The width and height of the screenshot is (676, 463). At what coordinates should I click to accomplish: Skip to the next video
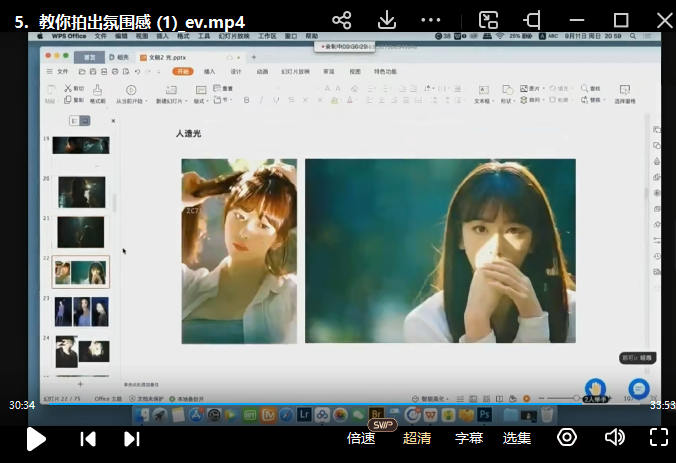tap(131, 438)
